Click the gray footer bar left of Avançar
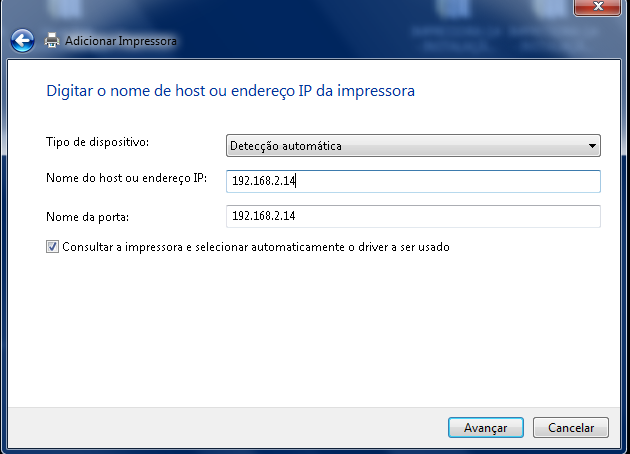Viewport: 630px width, 454px height. 227,427
